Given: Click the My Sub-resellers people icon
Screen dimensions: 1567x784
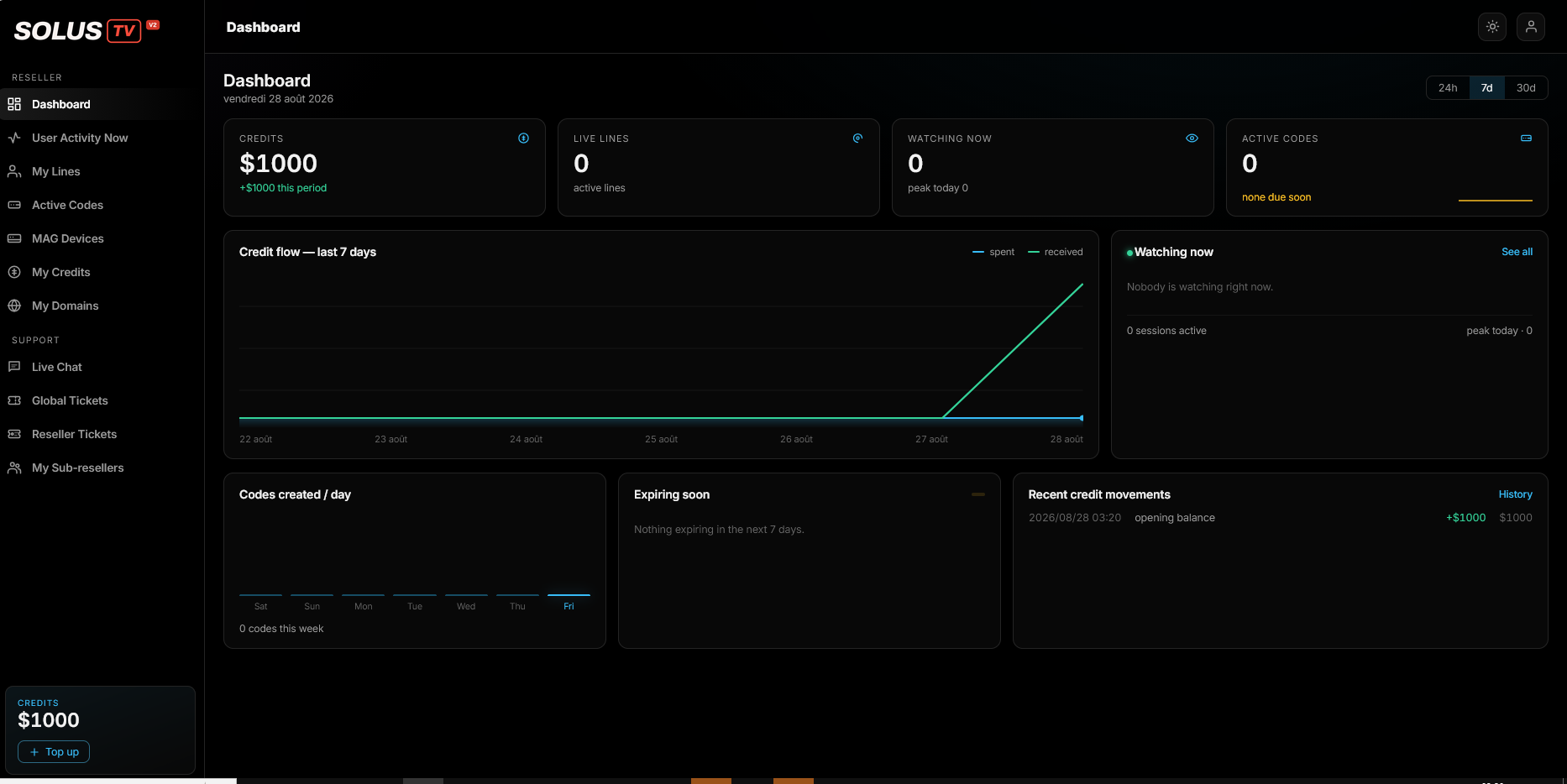Looking at the screenshot, I should [14, 468].
